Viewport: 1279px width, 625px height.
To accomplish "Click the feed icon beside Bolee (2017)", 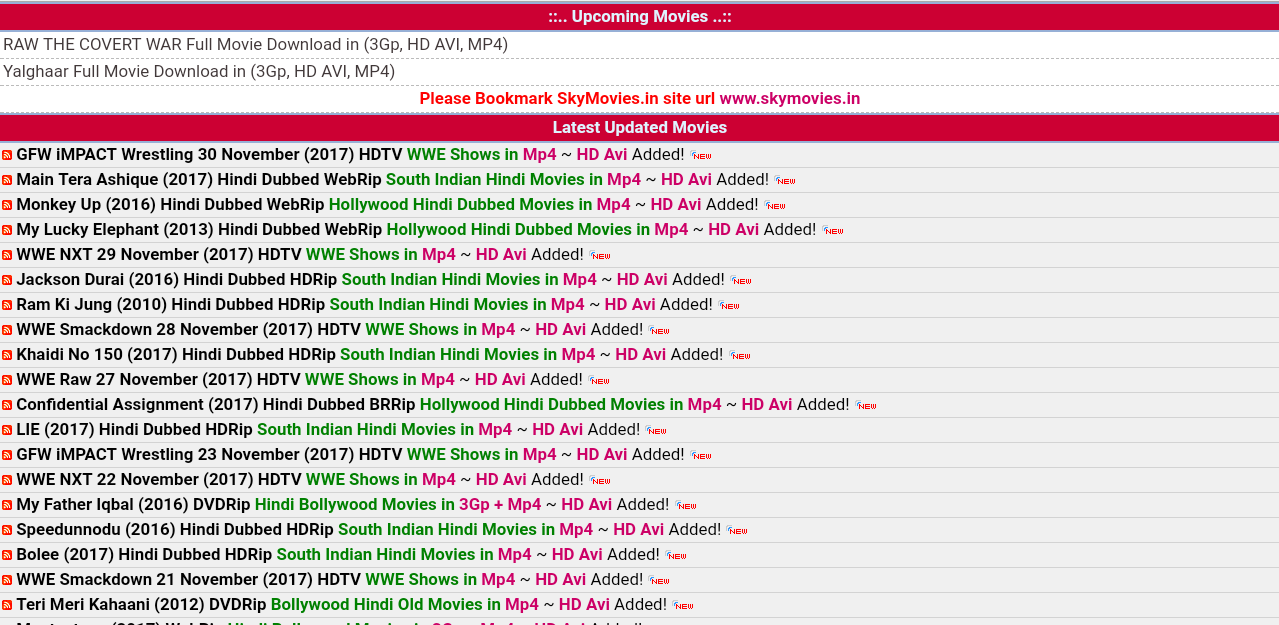I will [x=7, y=555].
